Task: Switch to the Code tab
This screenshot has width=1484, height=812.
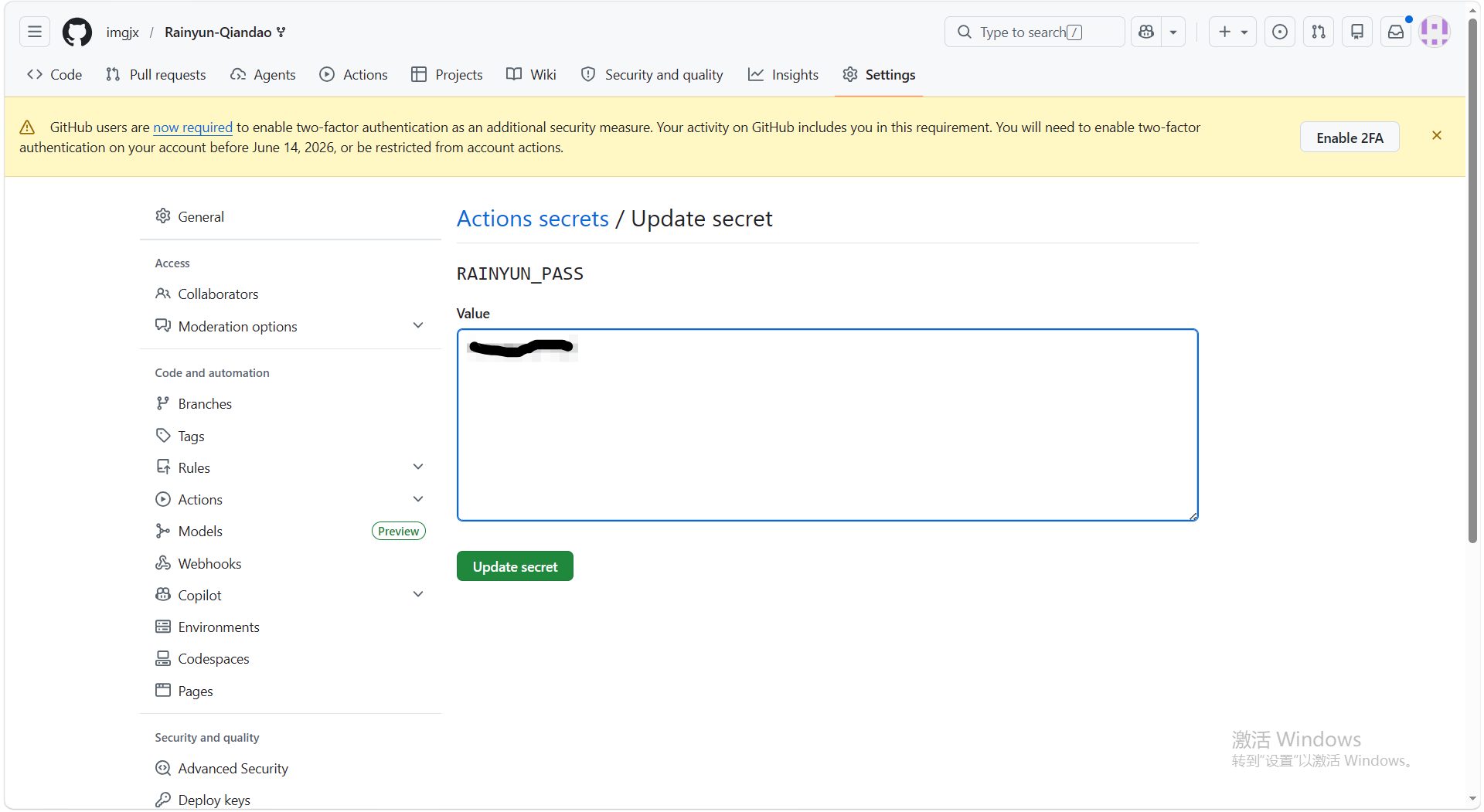Action: click(55, 75)
